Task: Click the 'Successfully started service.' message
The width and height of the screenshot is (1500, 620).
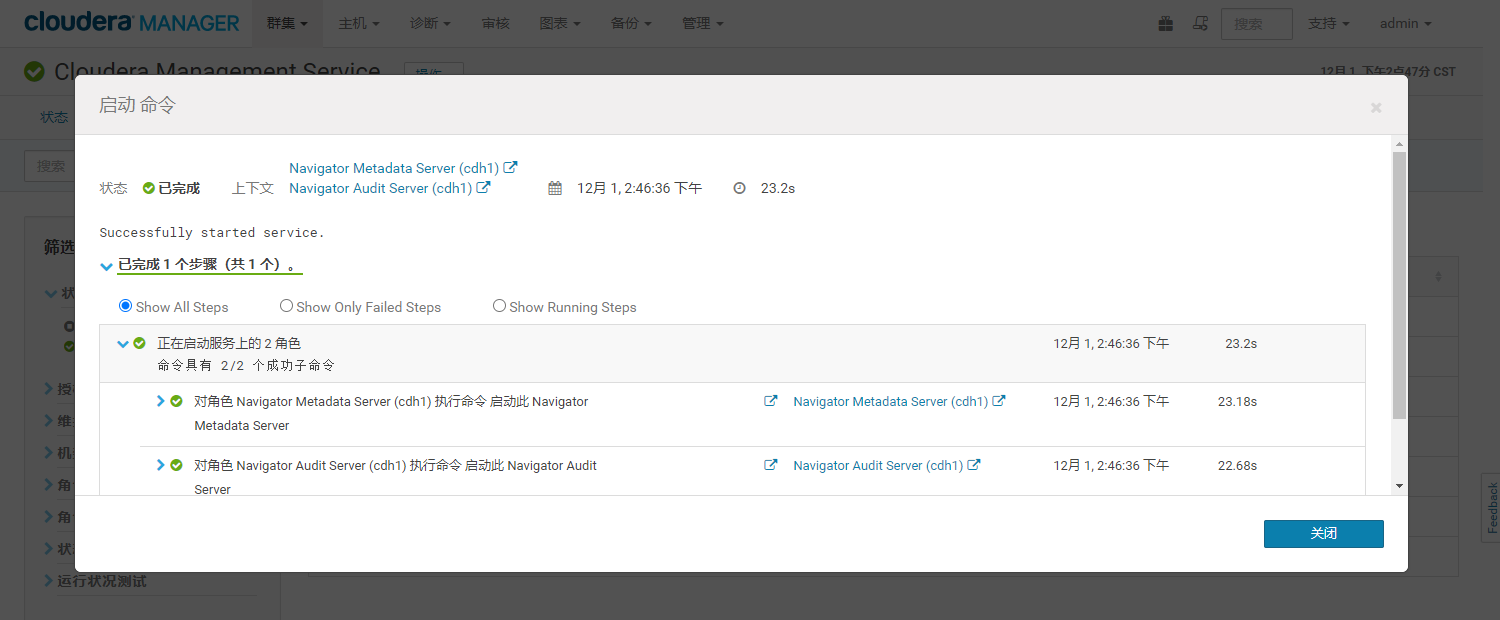Action: (212, 232)
